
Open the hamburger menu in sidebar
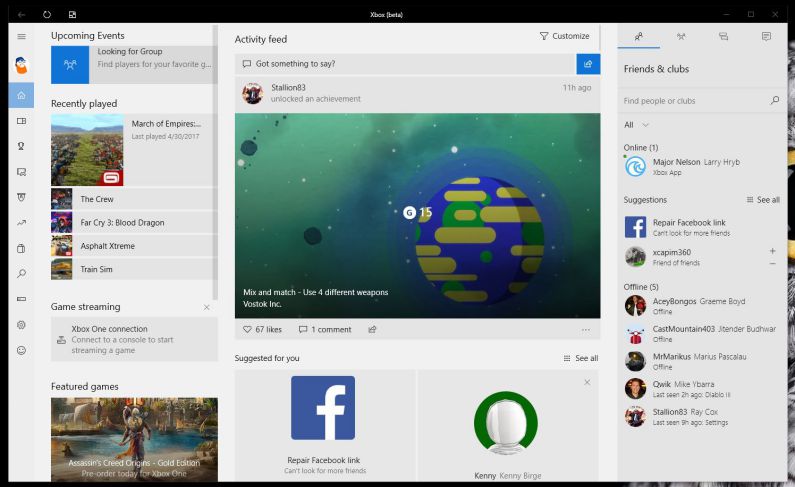click(21, 36)
